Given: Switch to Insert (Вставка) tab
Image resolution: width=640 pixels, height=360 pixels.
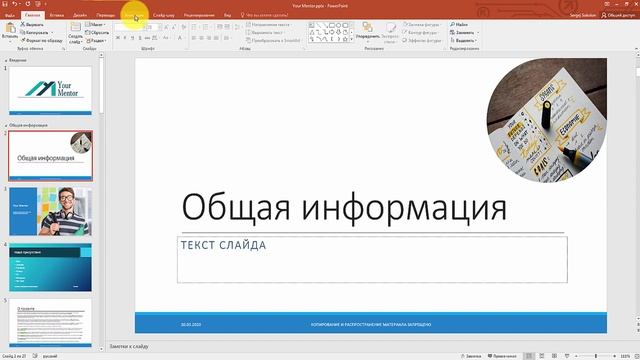Looking at the screenshot, I should click(57, 15).
